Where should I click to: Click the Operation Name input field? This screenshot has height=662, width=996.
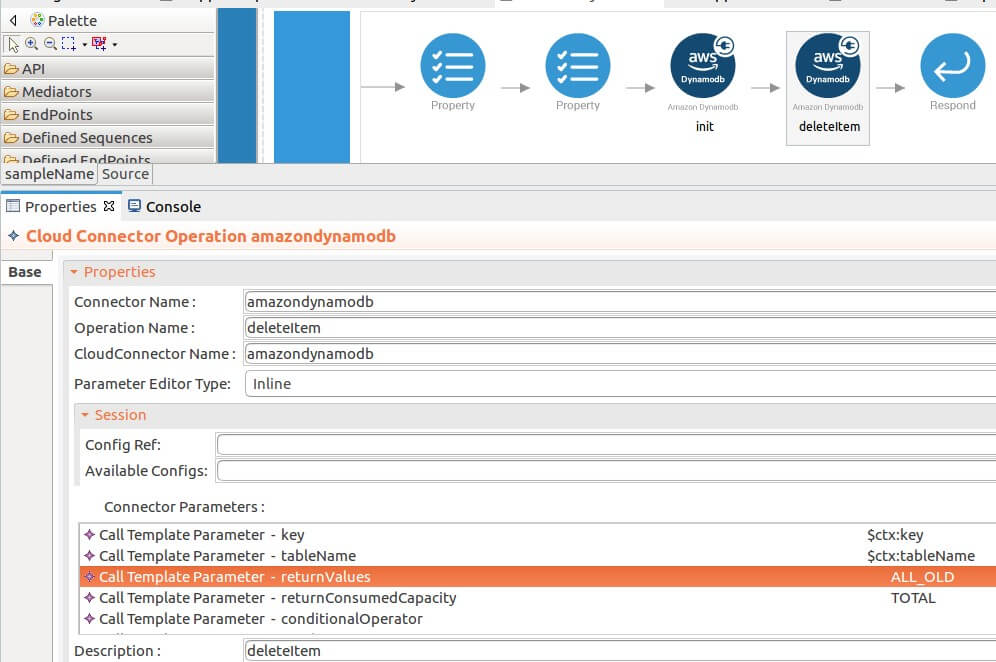(620, 328)
